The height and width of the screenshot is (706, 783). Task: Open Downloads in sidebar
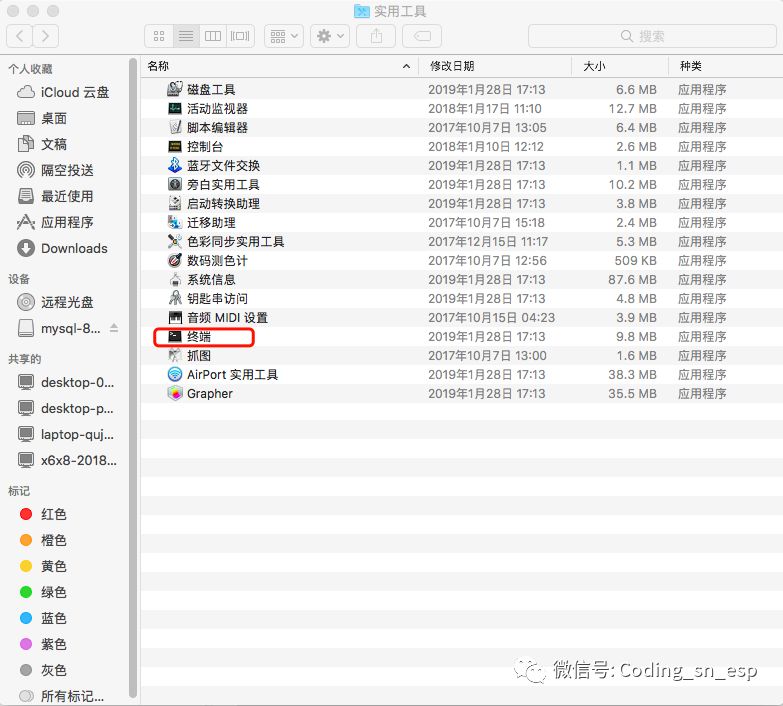coord(62,248)
